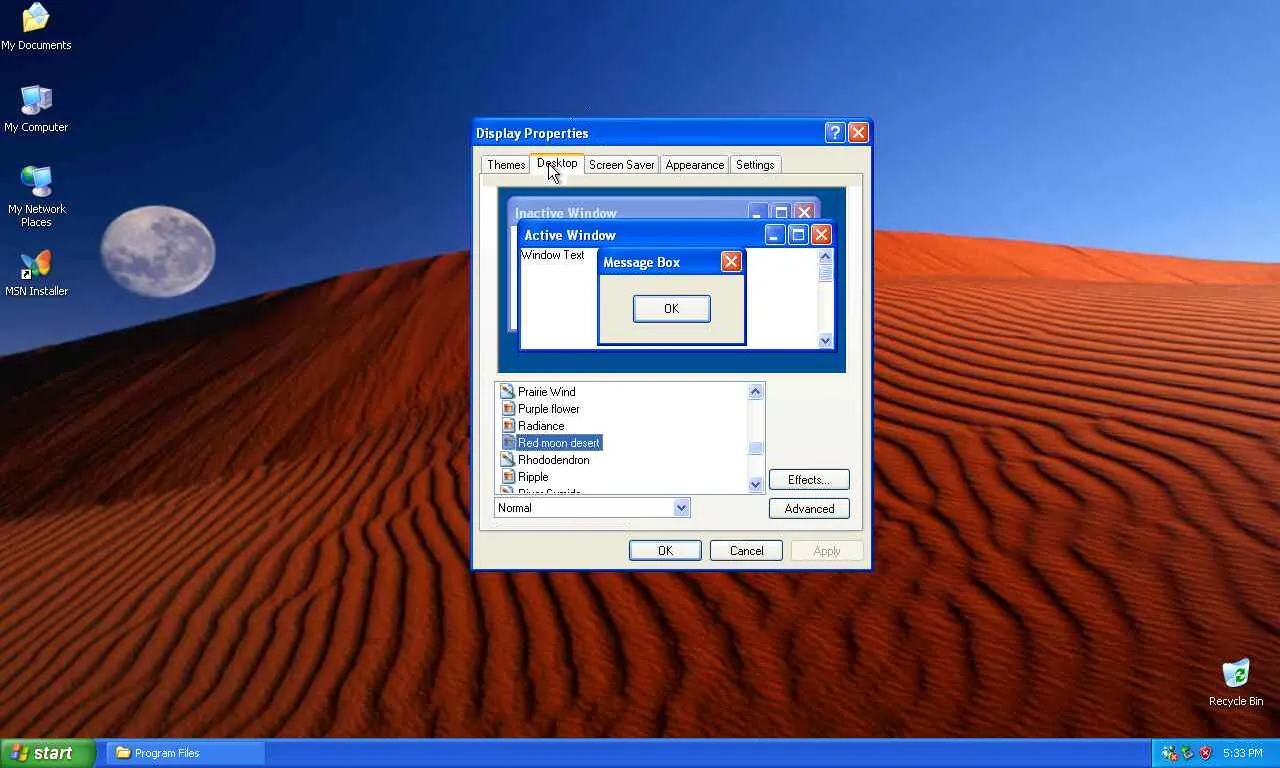Select My Network Places on the desktop

click(x=36, y=197)
